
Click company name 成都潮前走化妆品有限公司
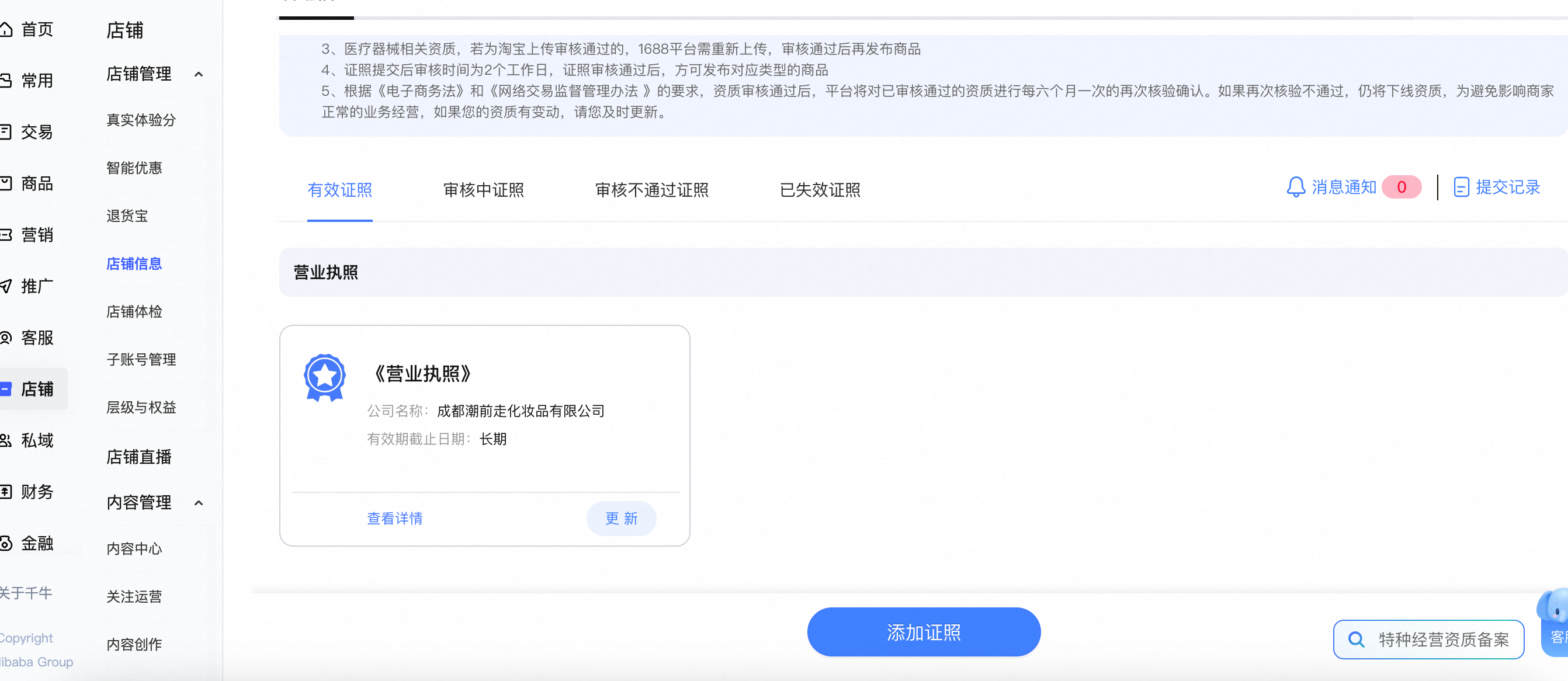coord(521,411)
